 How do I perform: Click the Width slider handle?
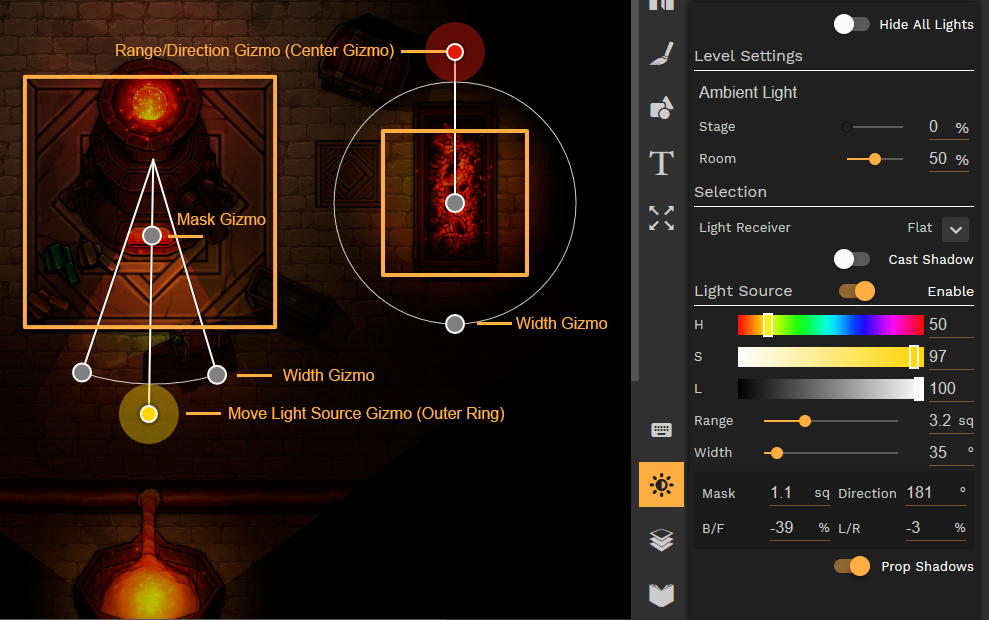click(777, 453)
